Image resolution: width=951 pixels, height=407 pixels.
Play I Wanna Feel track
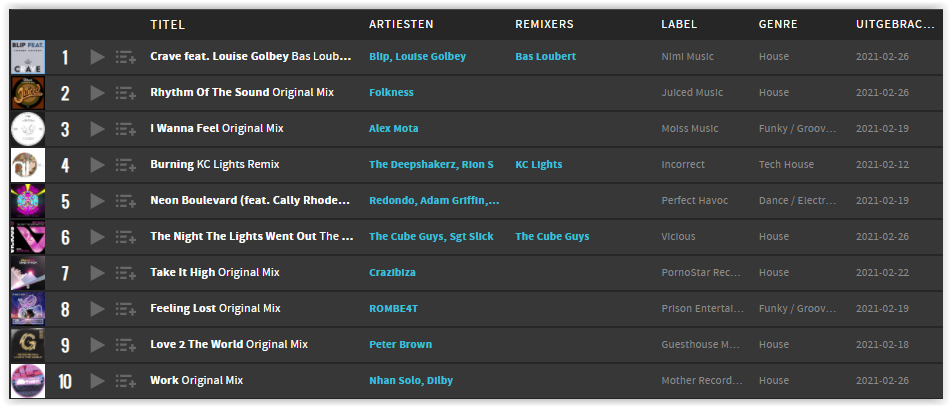(97, 129)
